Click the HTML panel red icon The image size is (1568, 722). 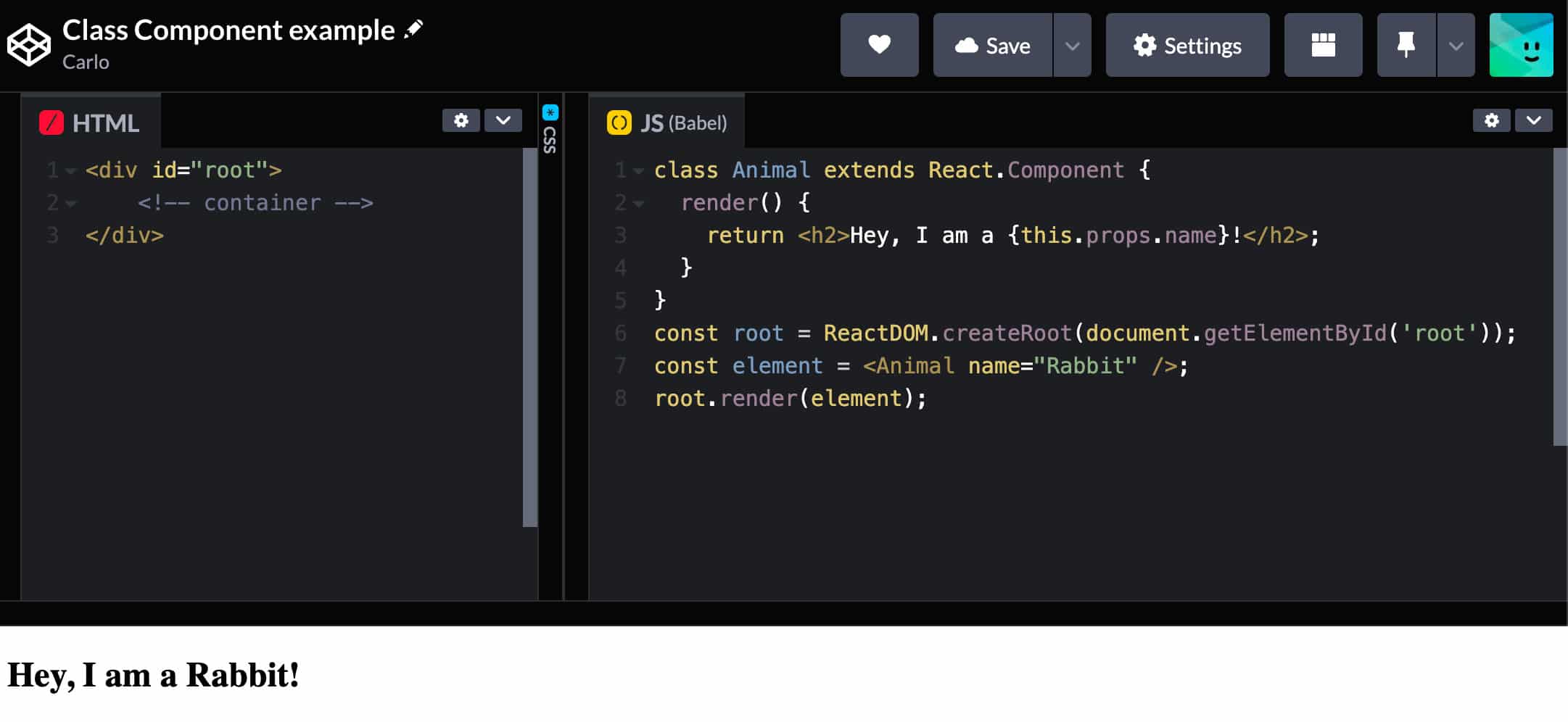[x=51, y=122]
